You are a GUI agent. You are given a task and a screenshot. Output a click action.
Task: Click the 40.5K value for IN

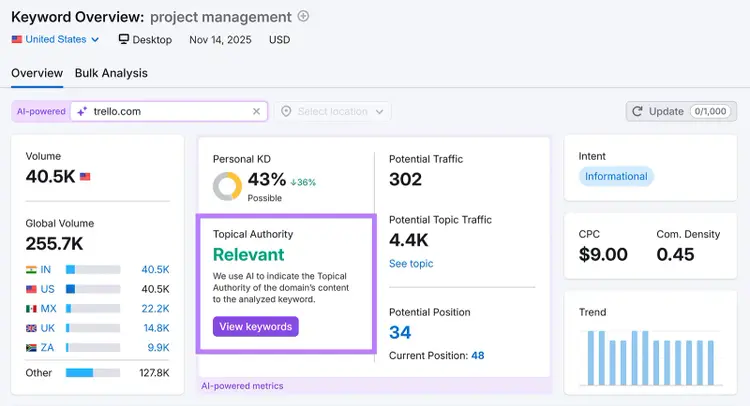tap(155, 270)
